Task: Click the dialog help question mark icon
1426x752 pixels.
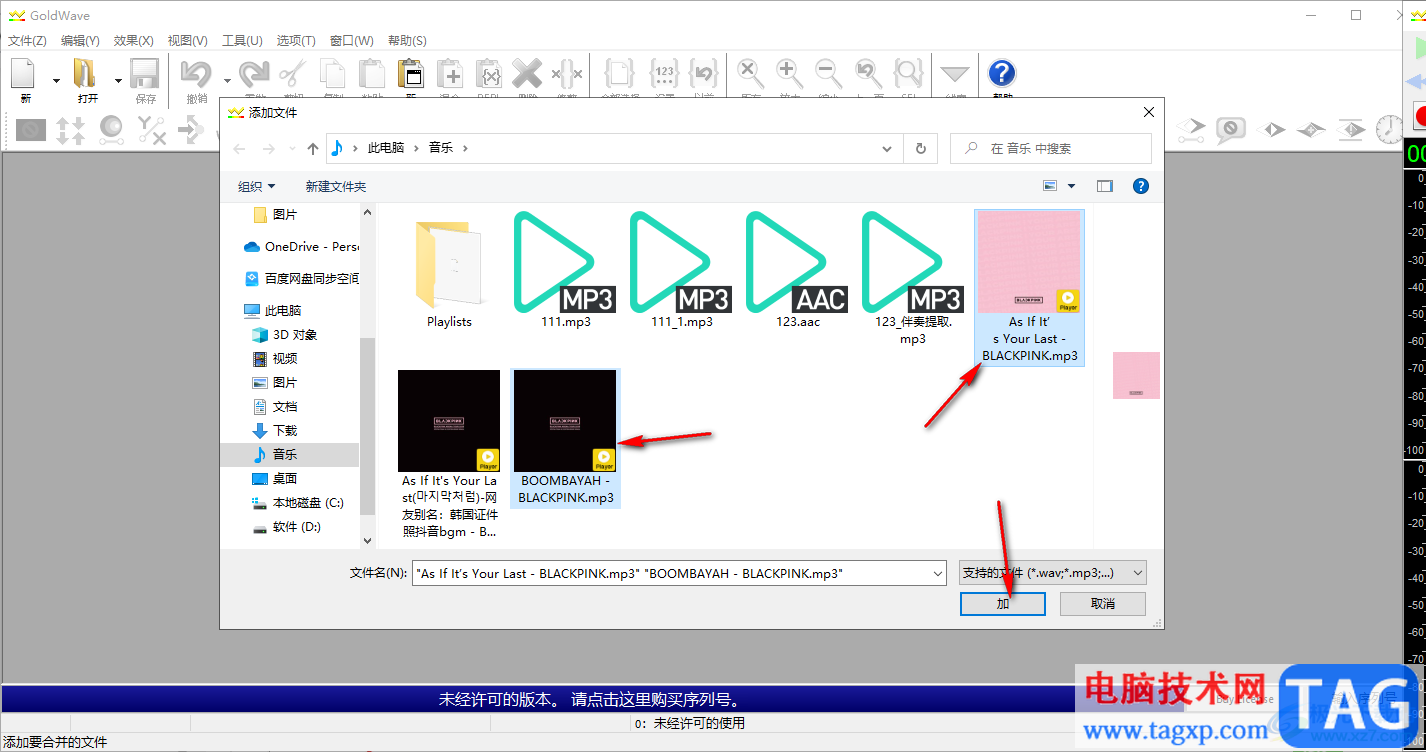Action: pos(1140,186)
